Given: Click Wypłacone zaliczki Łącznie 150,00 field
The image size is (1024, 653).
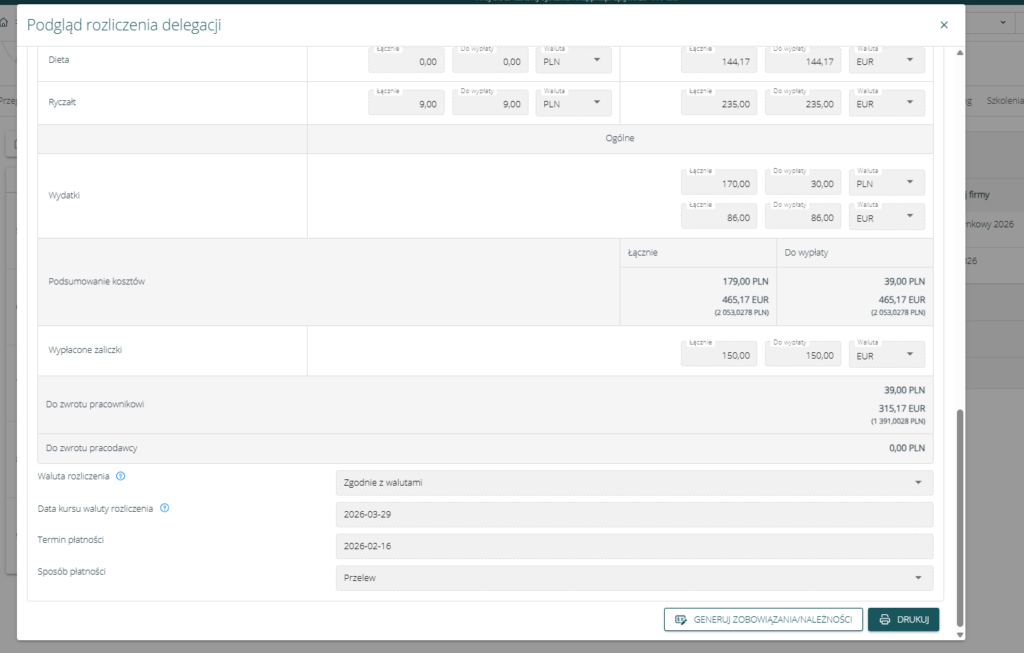Looking at the screenshot, I should click(x=719, y=355).
